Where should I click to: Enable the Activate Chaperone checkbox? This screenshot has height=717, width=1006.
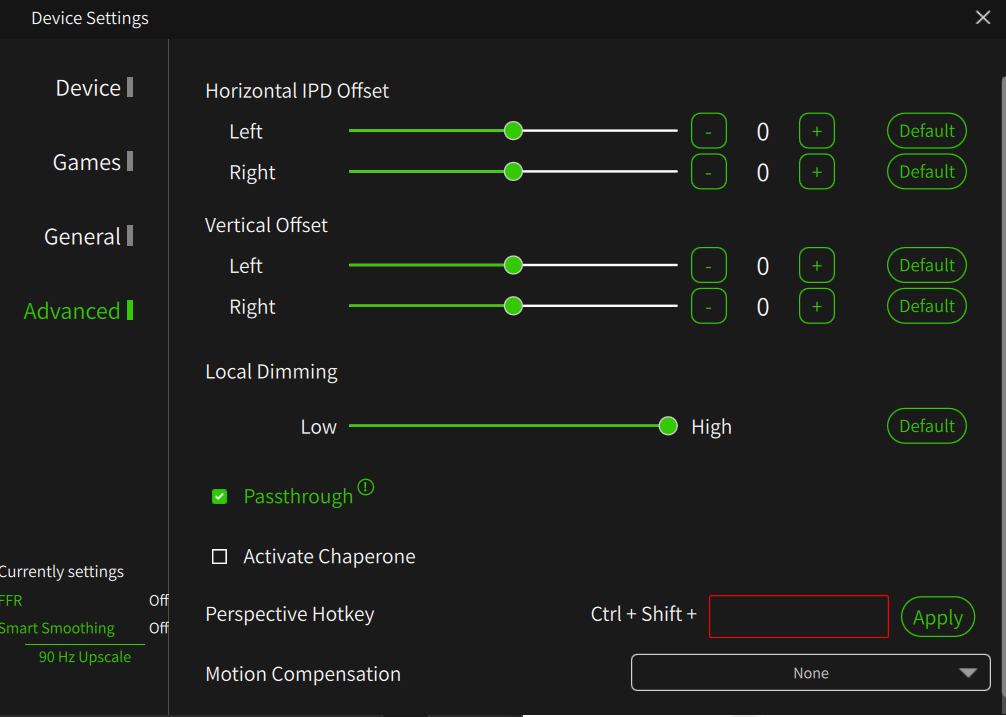click(x=220, y=556)
